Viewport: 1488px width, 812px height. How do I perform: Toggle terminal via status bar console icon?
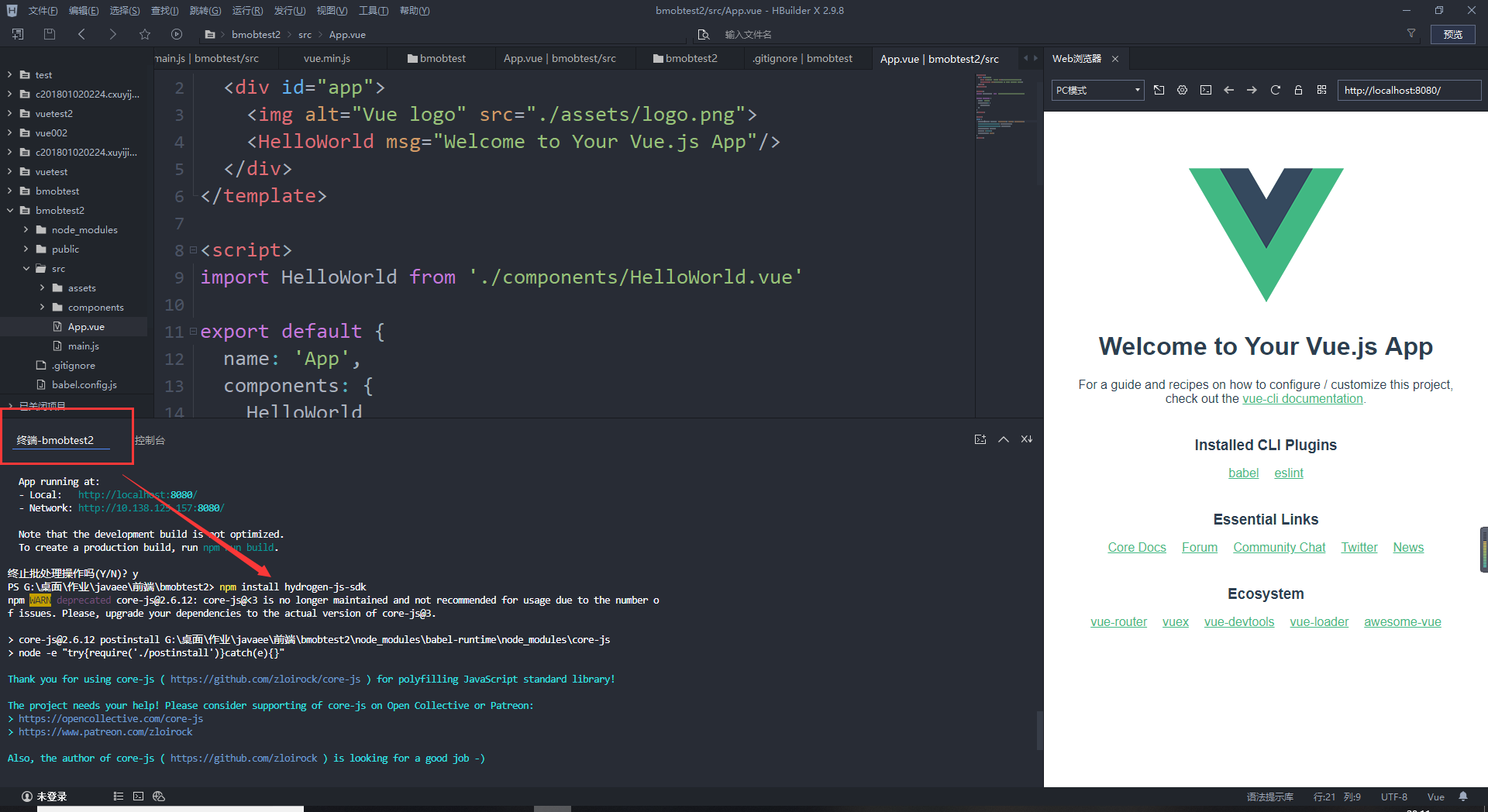[x=139, y=797]
